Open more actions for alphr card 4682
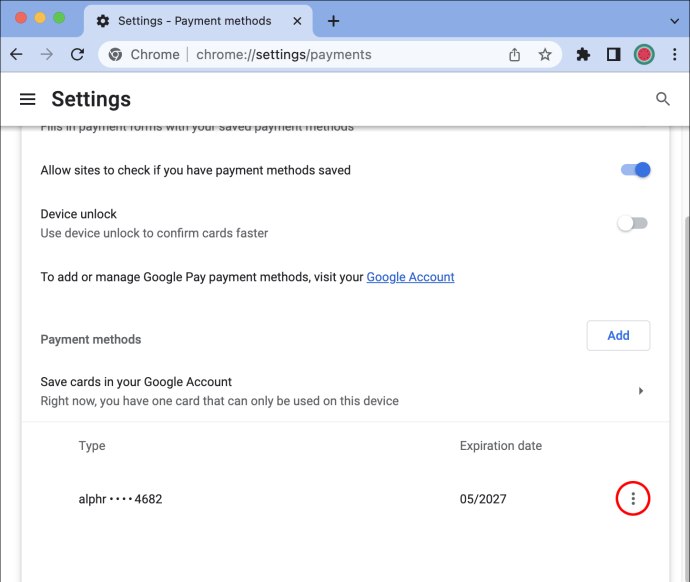690x582 pixels. 633,498
